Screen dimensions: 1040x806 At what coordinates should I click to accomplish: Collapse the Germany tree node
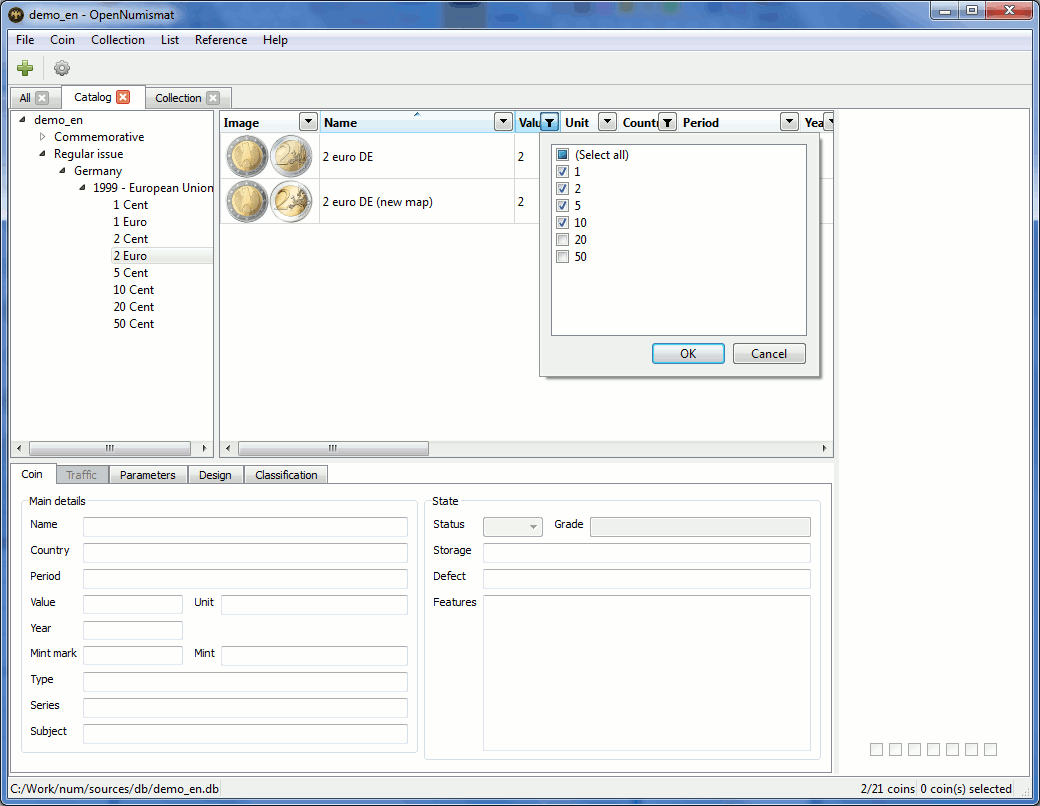pos(62,170)
